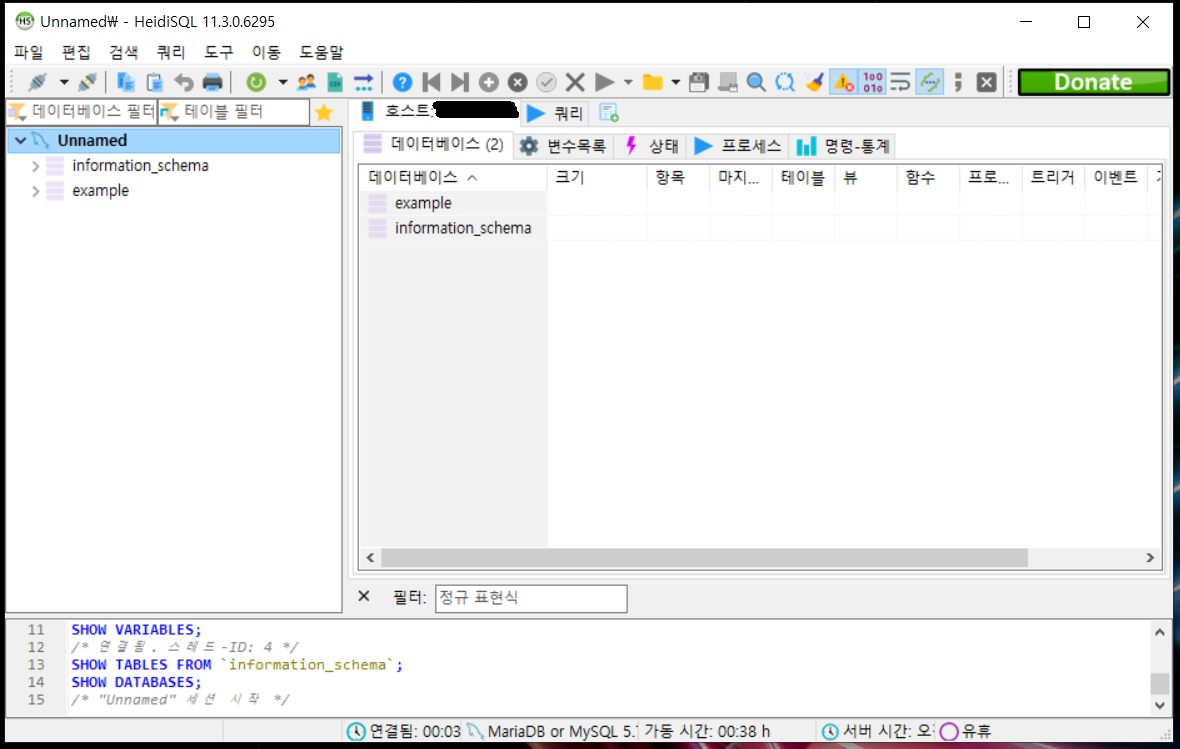Click the horizontal scrollbar right arrow
The image size is (1180, 749).
(1150, 558)
